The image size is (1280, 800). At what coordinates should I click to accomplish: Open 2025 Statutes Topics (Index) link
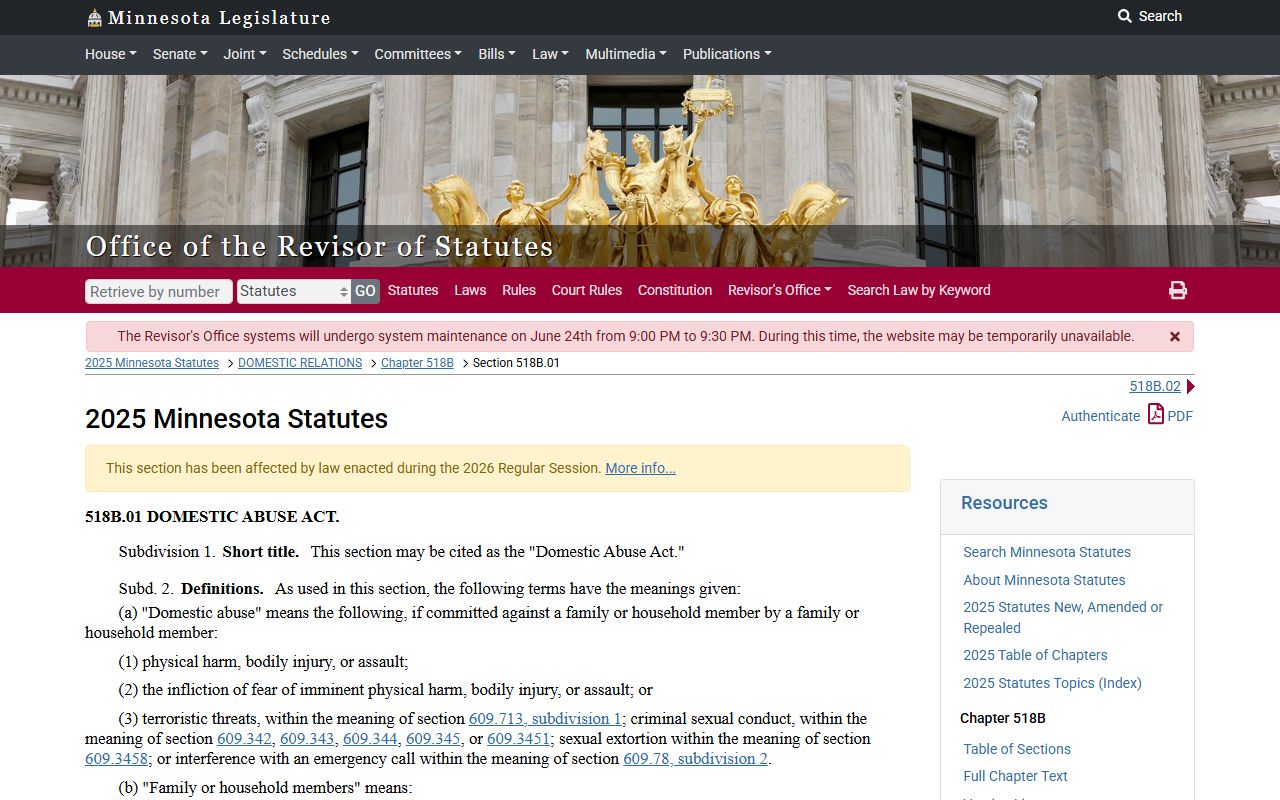pyautogui.click(x=1052, y=683)
